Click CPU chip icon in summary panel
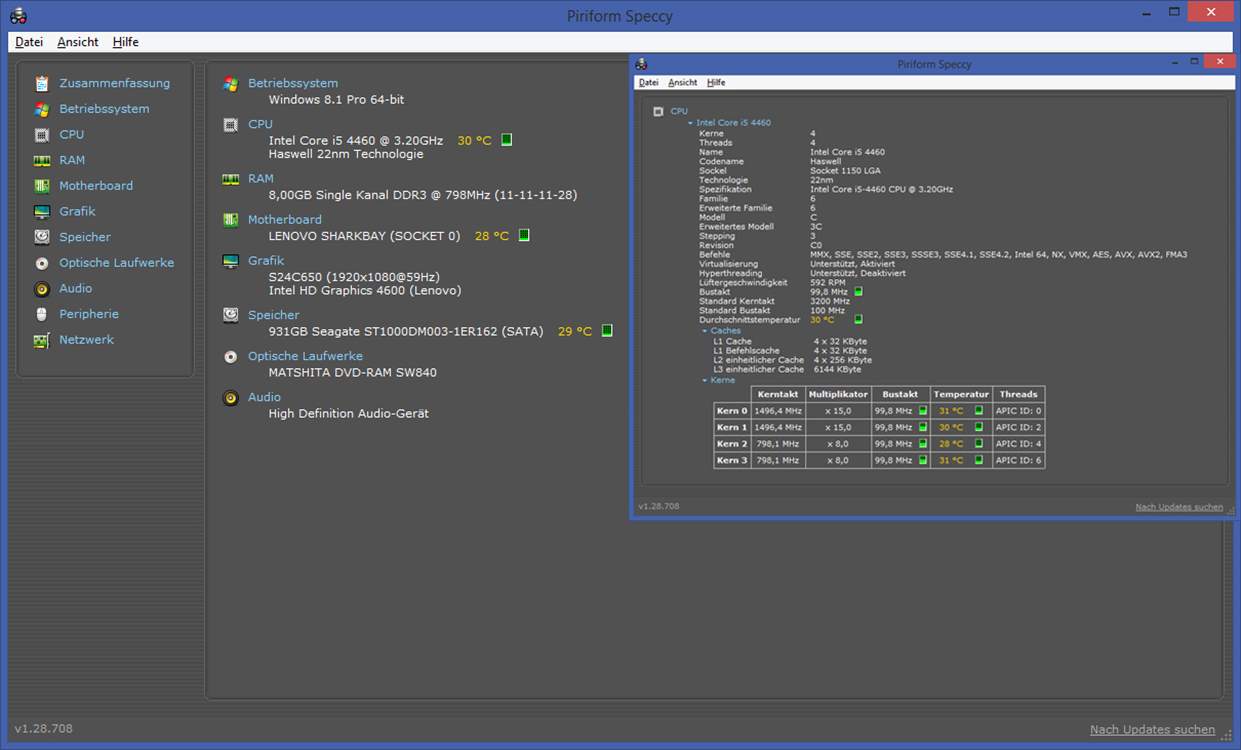The image size is (1241, 750). [x=231, y=124]
